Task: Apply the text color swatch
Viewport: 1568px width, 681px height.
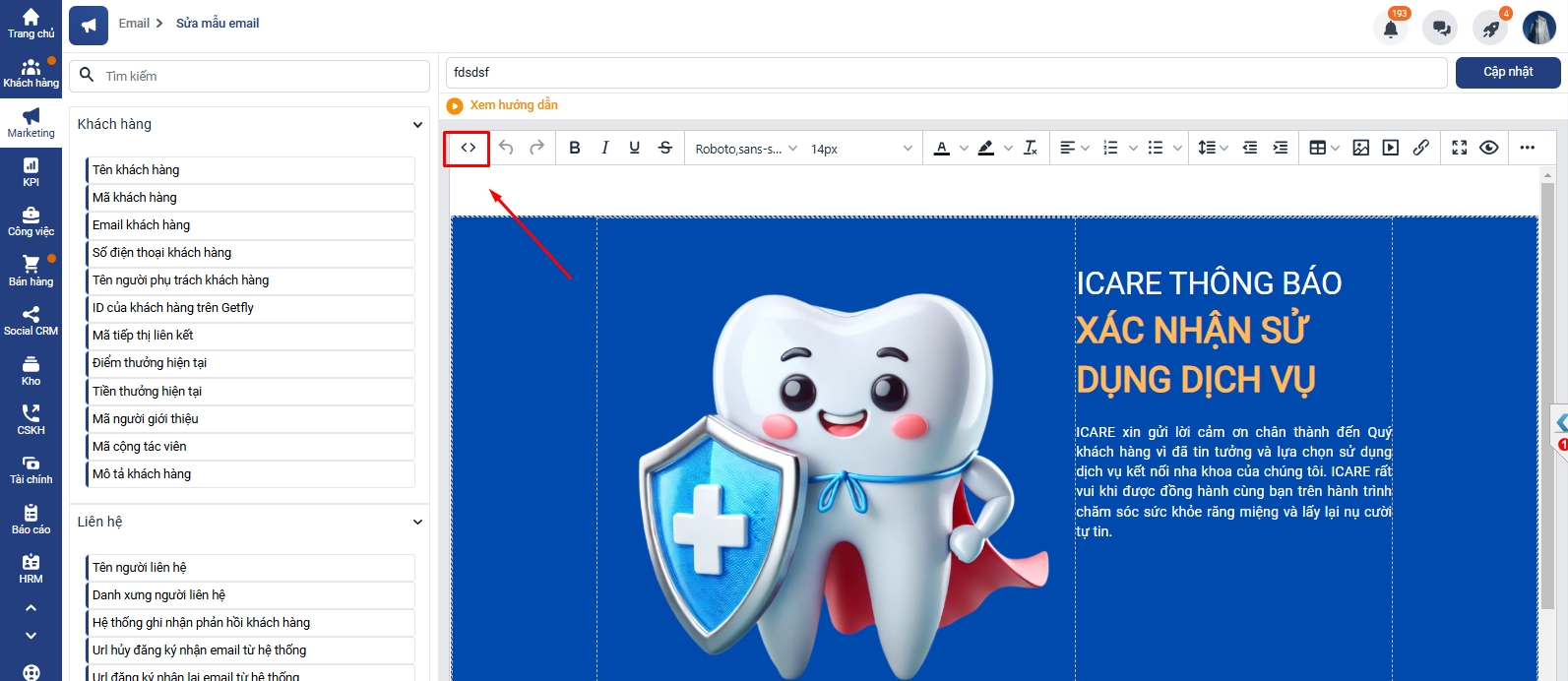Action: (x=942, y=148)
